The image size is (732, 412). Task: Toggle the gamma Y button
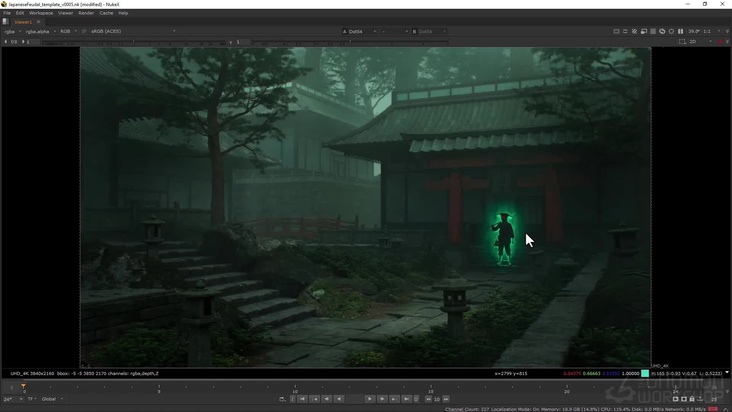(231, 42)
